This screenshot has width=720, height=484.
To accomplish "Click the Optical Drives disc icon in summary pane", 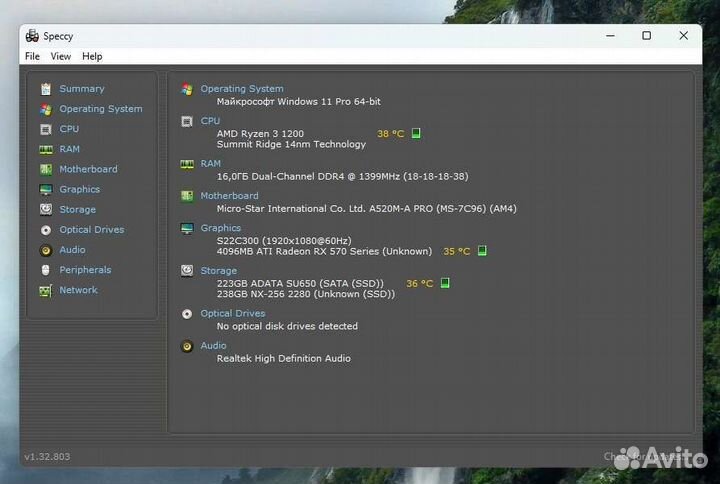I will click(x=187, y=314).
